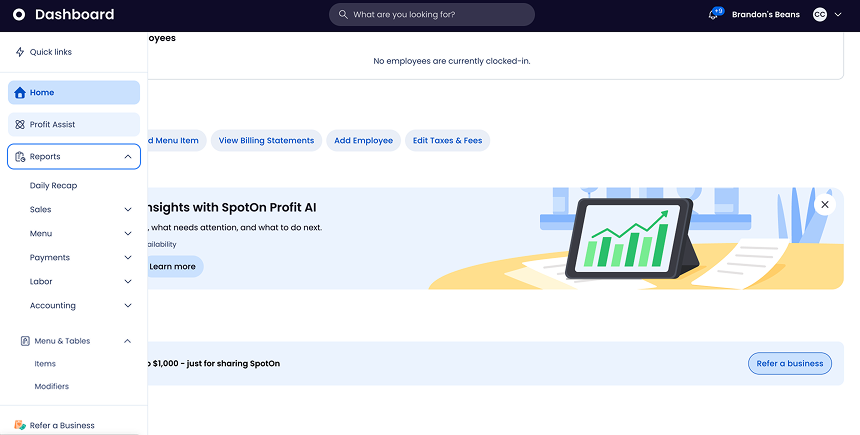Open the account dropdown chevron
This screenshot has height=435, width=860.
(x=838, y=15)
